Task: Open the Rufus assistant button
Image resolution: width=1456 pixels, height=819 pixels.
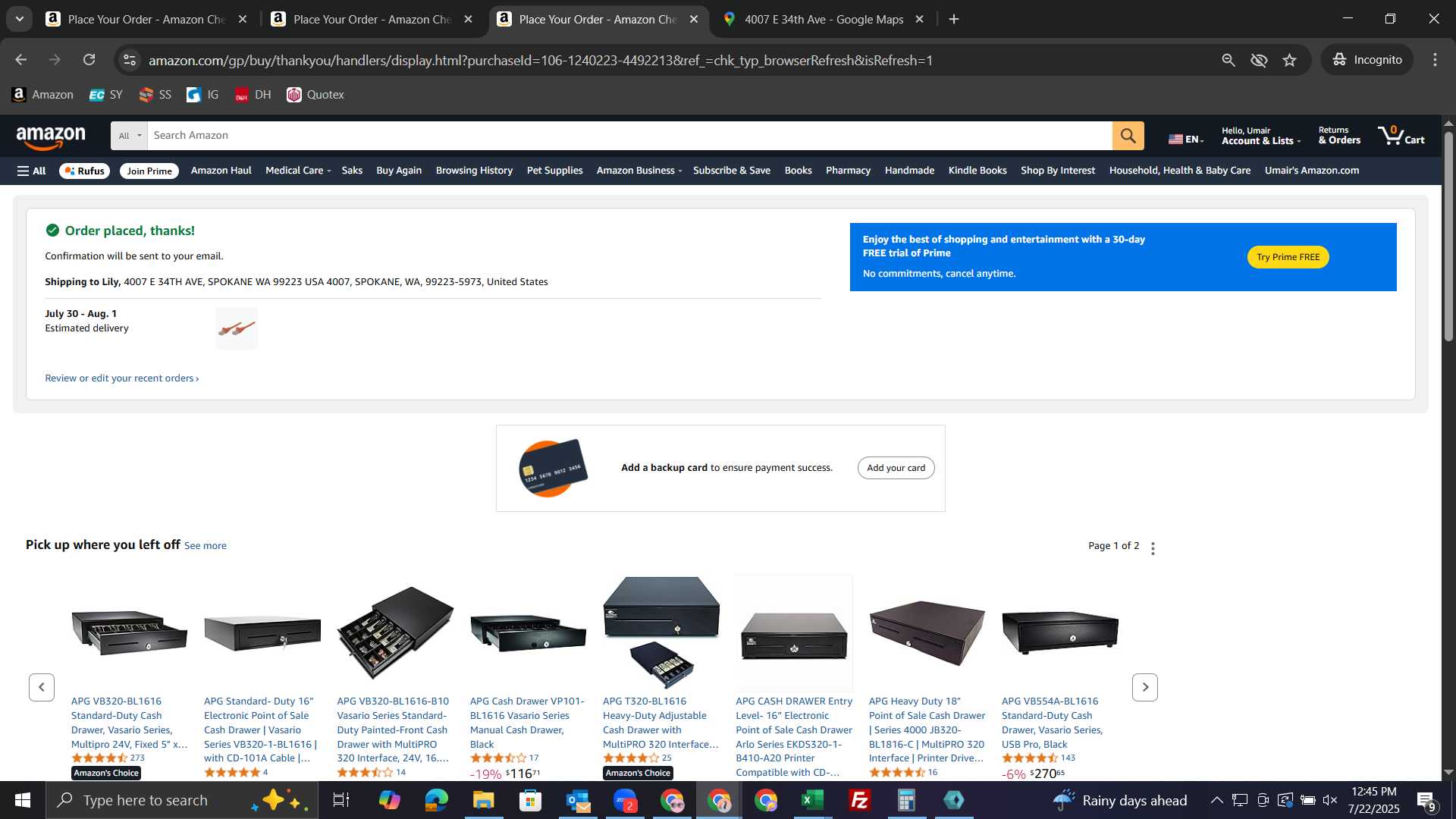Action: pyautogui.click(x=85, y=171)
